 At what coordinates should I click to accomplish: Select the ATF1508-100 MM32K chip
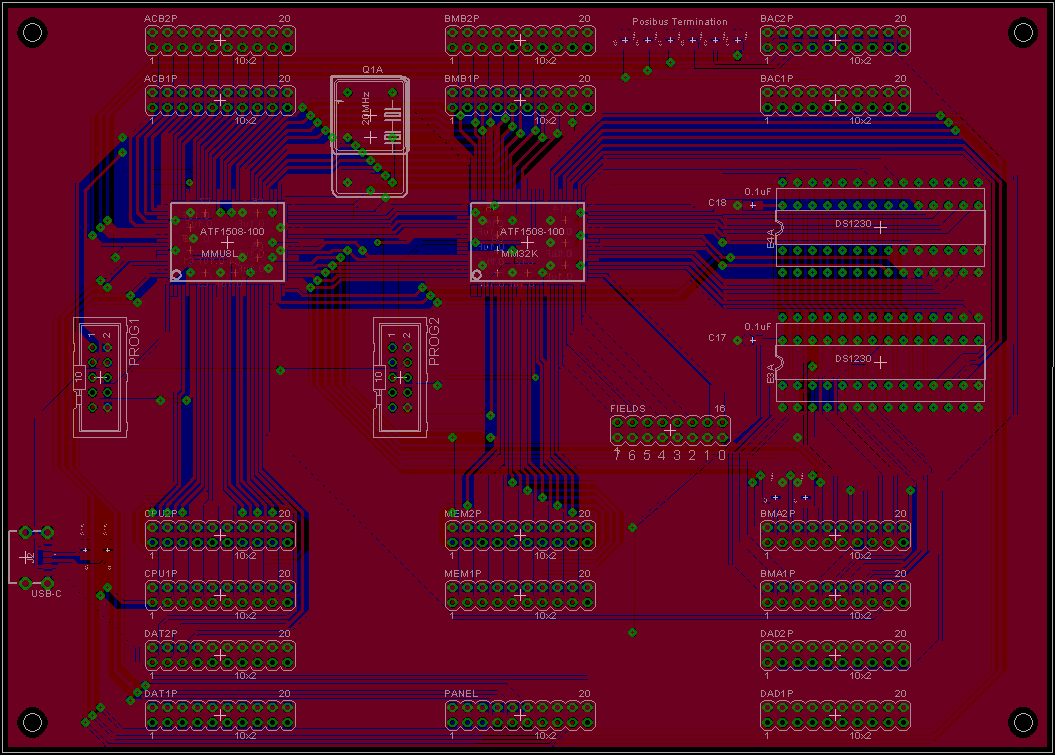click(528, 242)
